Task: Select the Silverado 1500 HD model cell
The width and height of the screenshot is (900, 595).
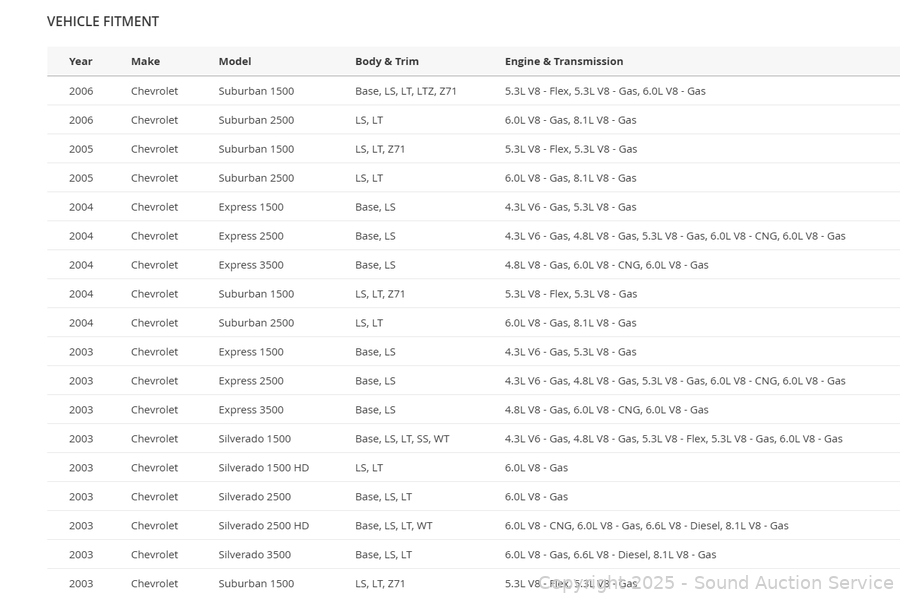Action: 263,467
